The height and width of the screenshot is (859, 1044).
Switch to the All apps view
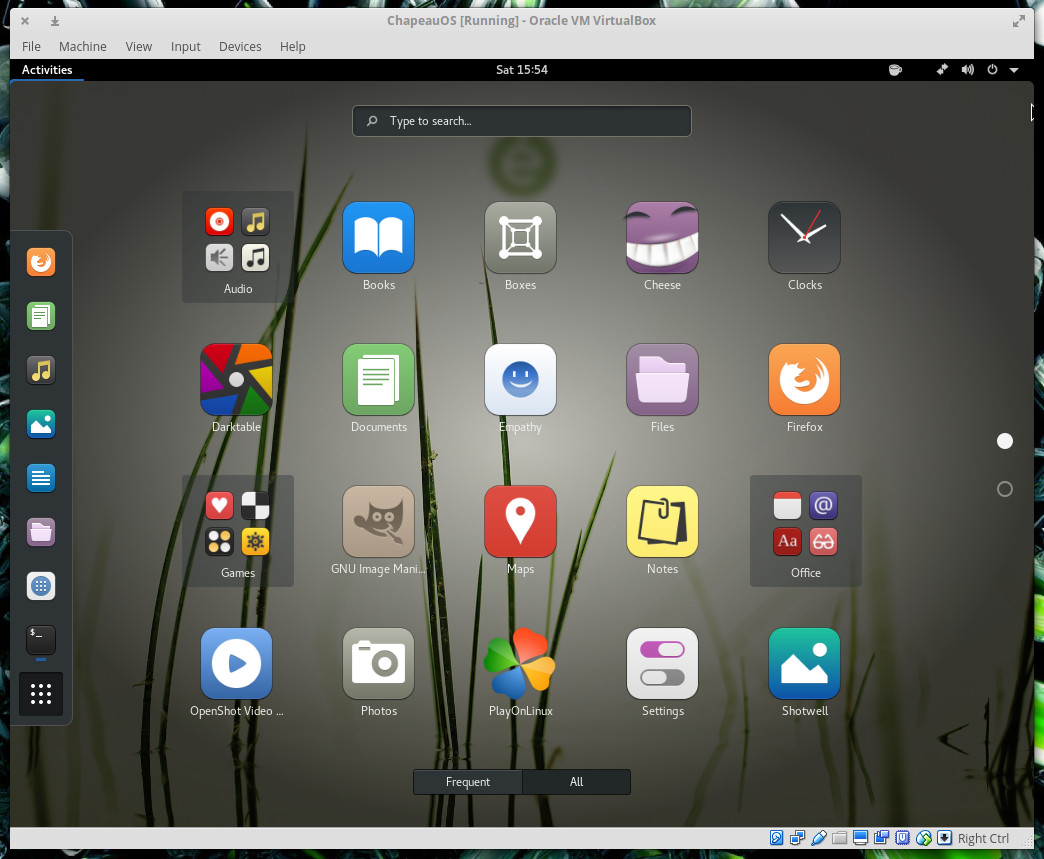coord(577,782)
